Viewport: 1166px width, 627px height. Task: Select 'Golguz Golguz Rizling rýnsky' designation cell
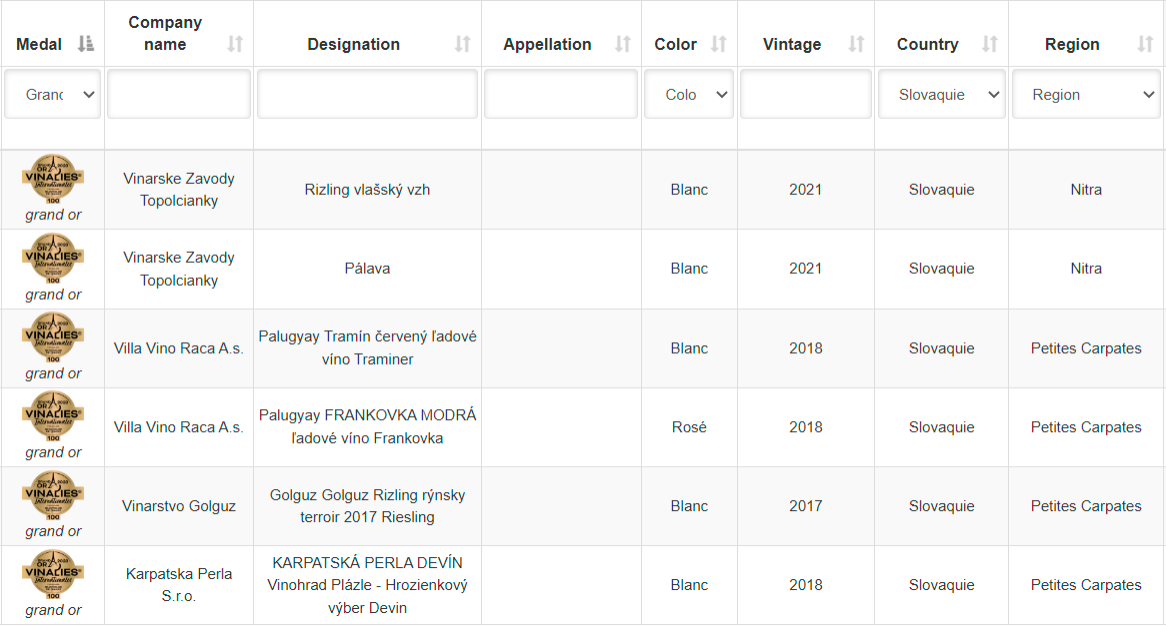(367, 506)
